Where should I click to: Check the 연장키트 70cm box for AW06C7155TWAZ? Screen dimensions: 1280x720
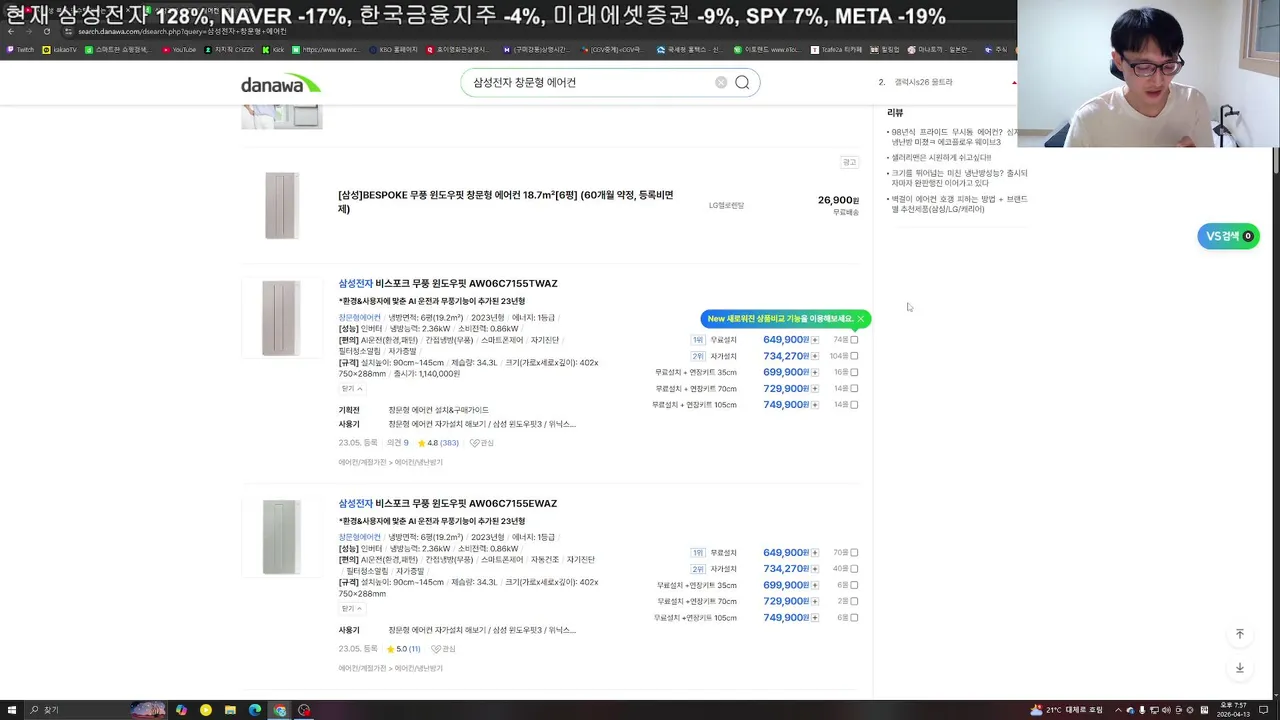point(854,388)
